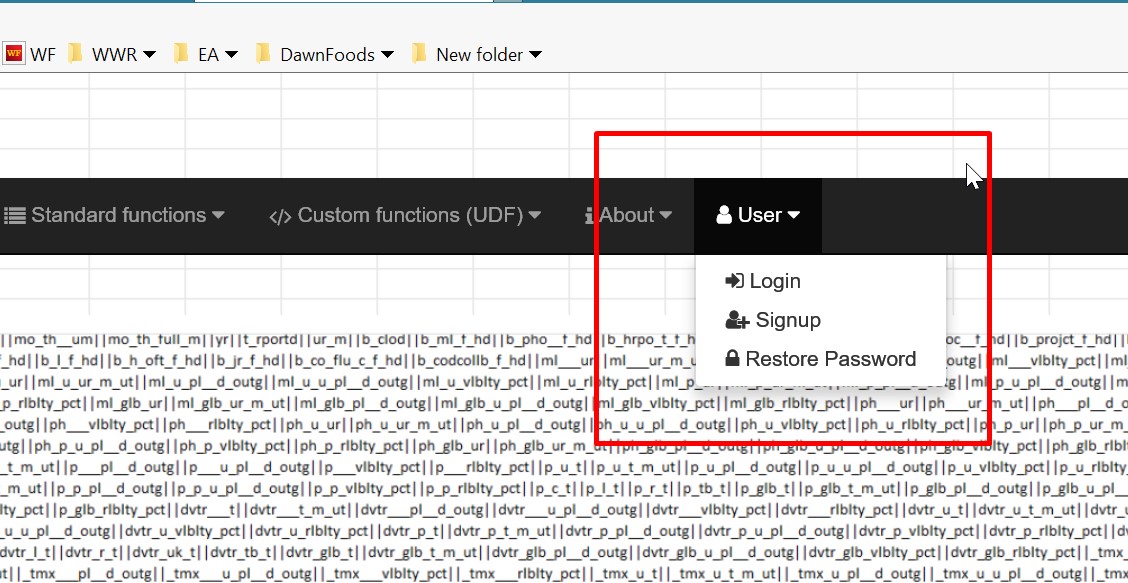Screen dimensions: 1128x583
Task: Expand the Standard functions dropdown
Action: point(219,215)
